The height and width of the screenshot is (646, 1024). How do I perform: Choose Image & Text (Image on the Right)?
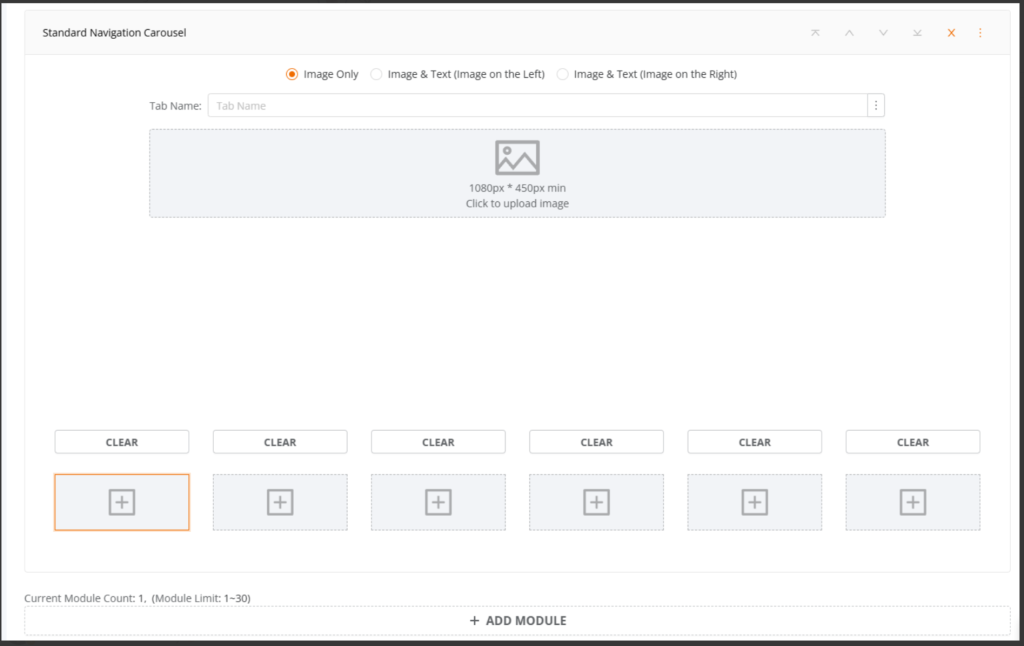coord(563,74)
